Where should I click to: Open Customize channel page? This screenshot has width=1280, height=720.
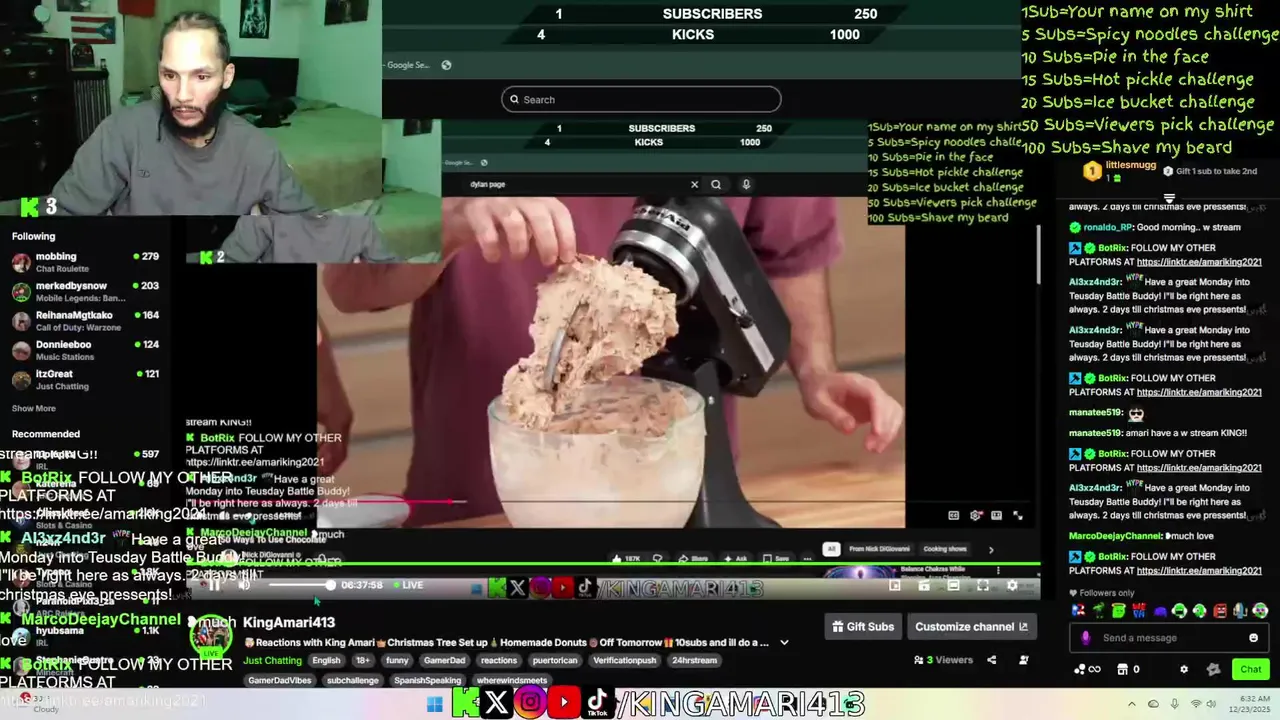971,627
